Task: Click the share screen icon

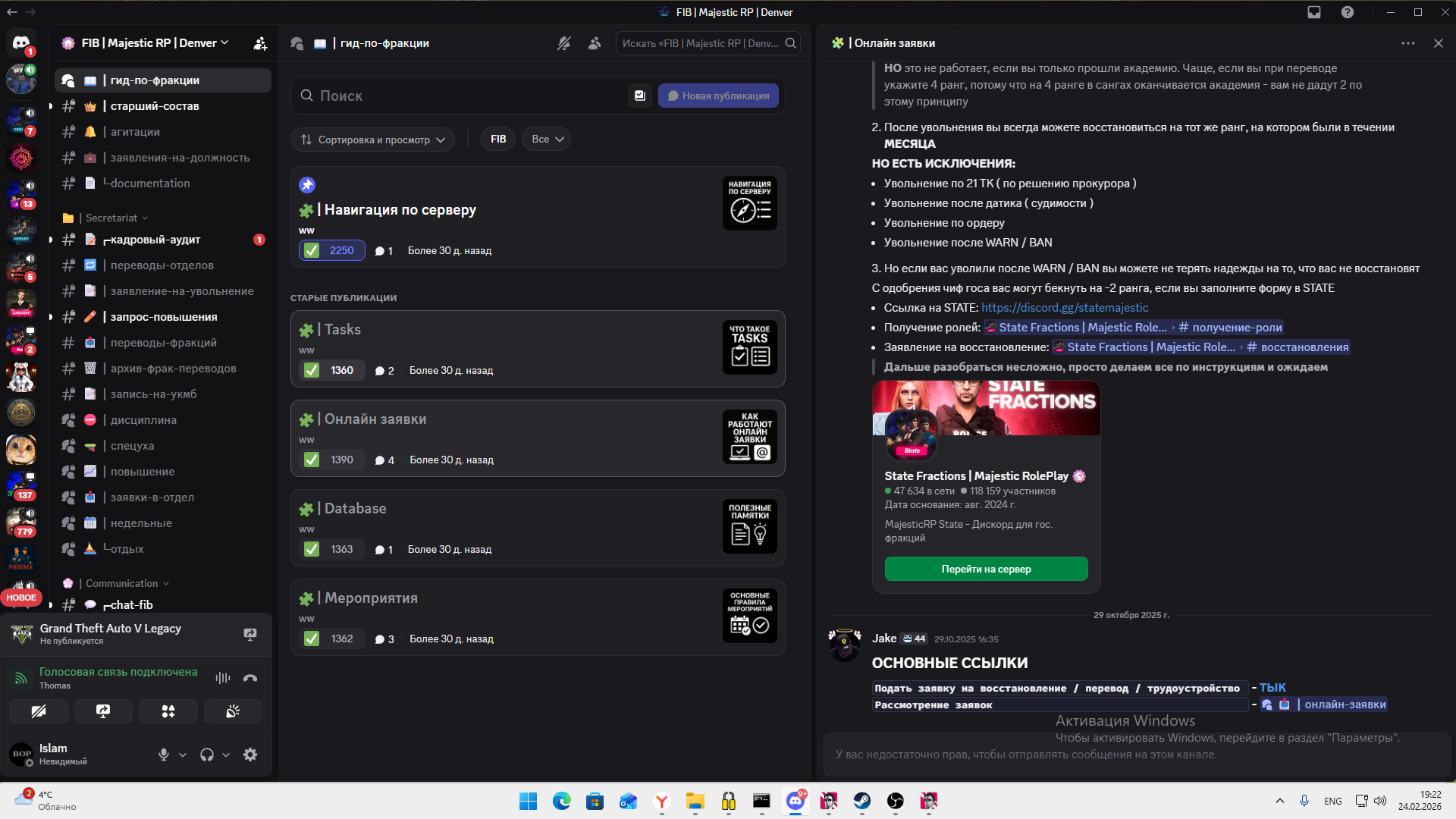Action: [103, 711]
